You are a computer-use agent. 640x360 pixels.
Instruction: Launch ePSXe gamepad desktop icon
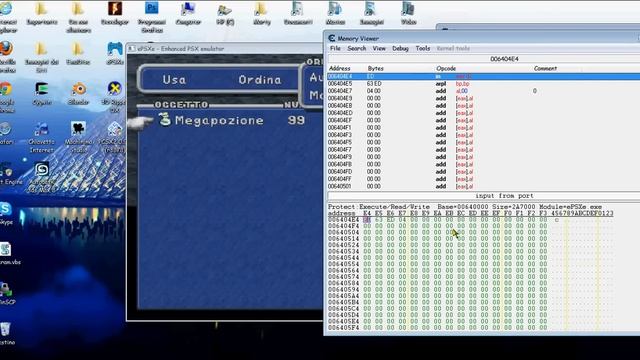[x=115, y=49]
